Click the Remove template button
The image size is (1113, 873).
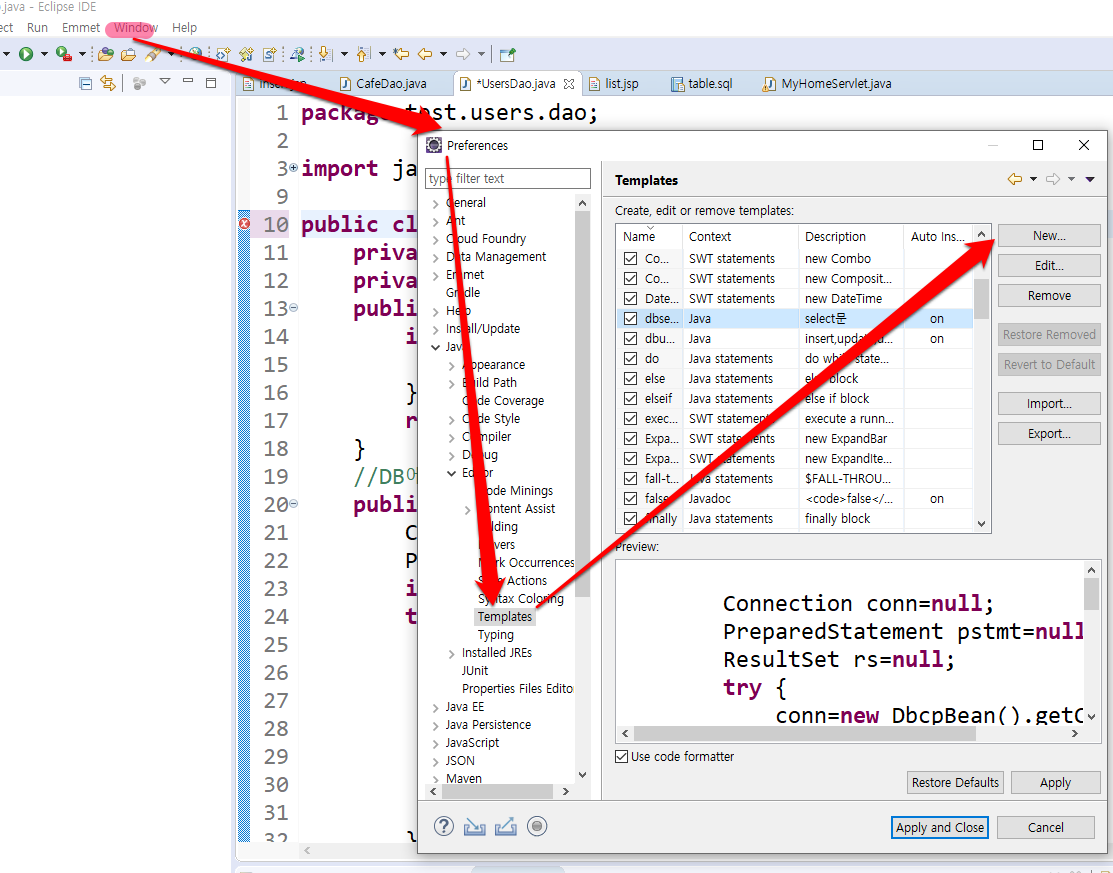click(1049, 295)
